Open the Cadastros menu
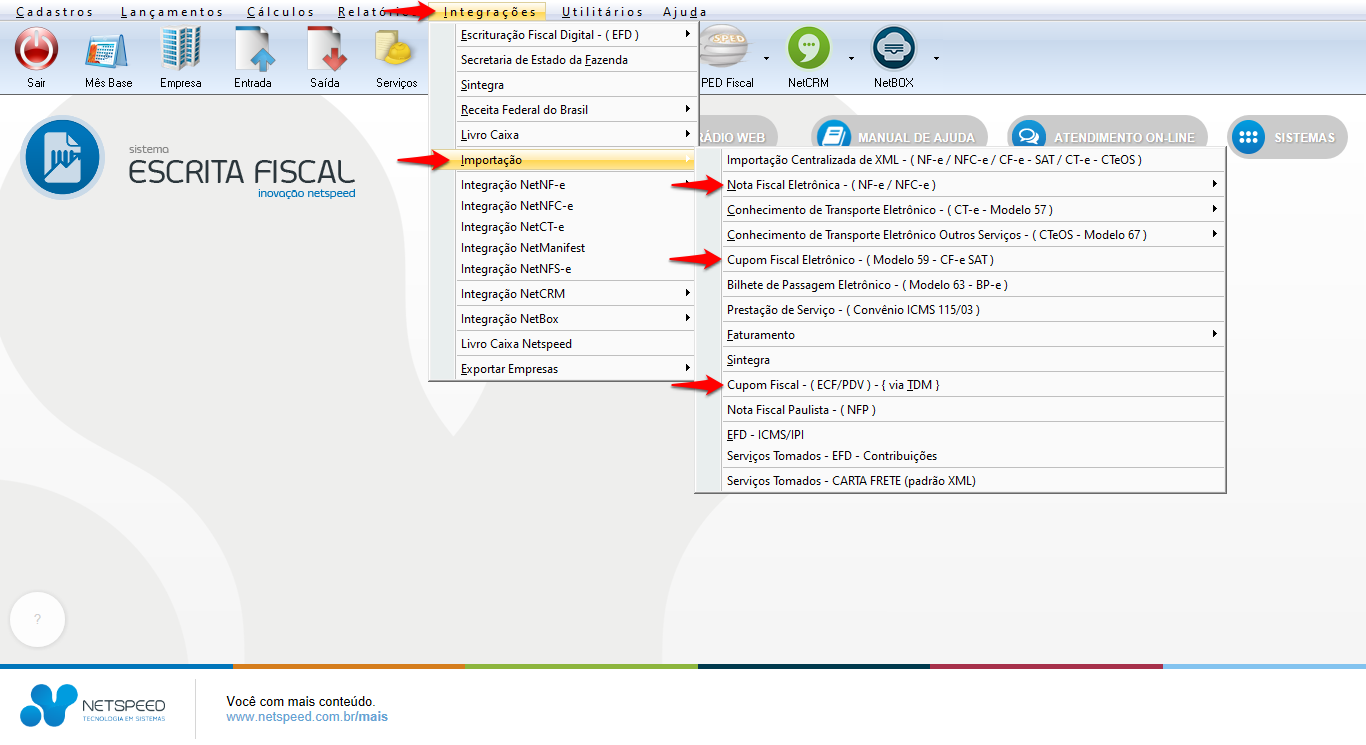Viewport: 1366px width, 745px height. pos(55,12)
